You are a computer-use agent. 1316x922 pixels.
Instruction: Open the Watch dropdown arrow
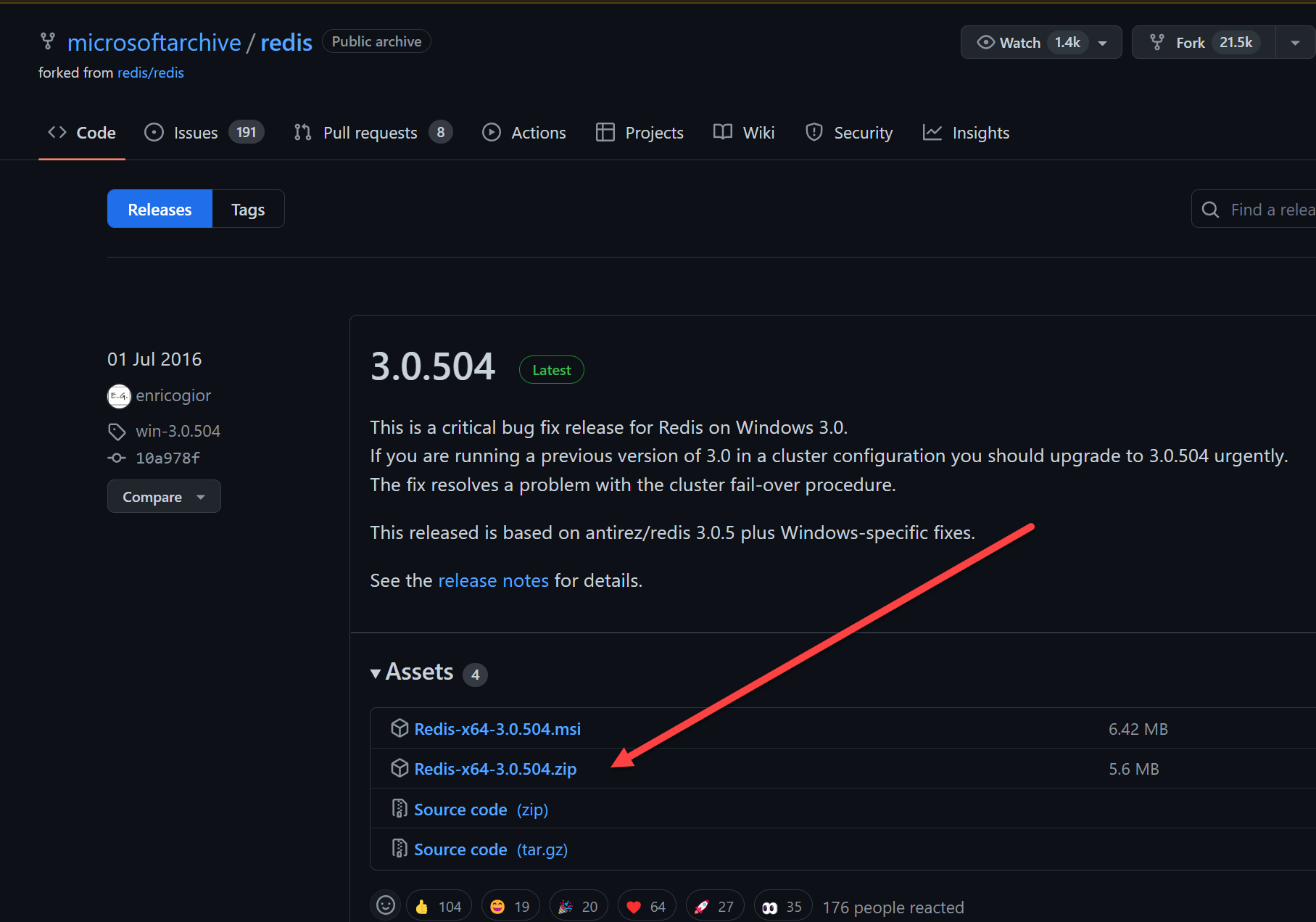(x=1103, y=43)
